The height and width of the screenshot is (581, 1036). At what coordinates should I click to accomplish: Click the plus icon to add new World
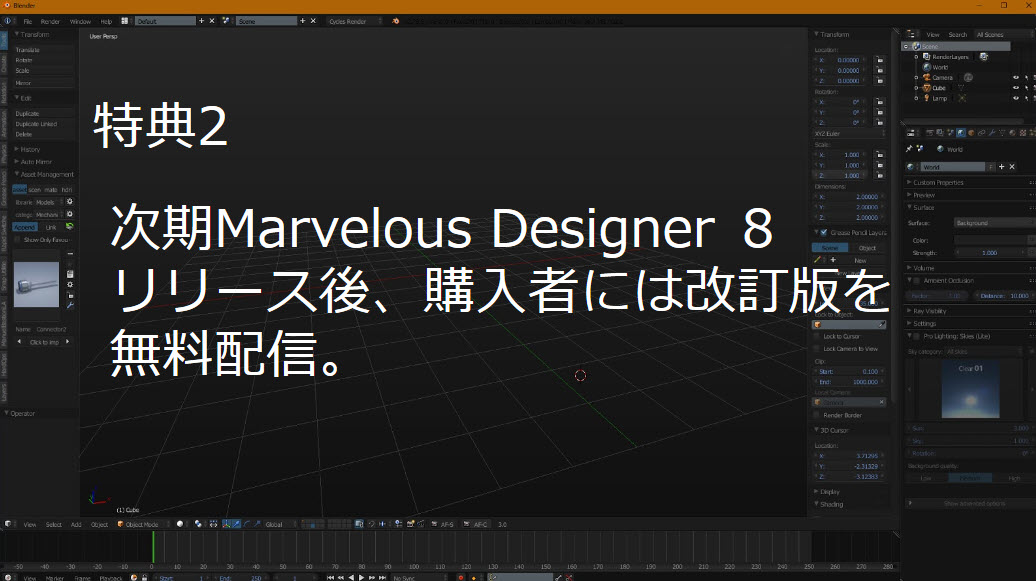pos(1002,167)
